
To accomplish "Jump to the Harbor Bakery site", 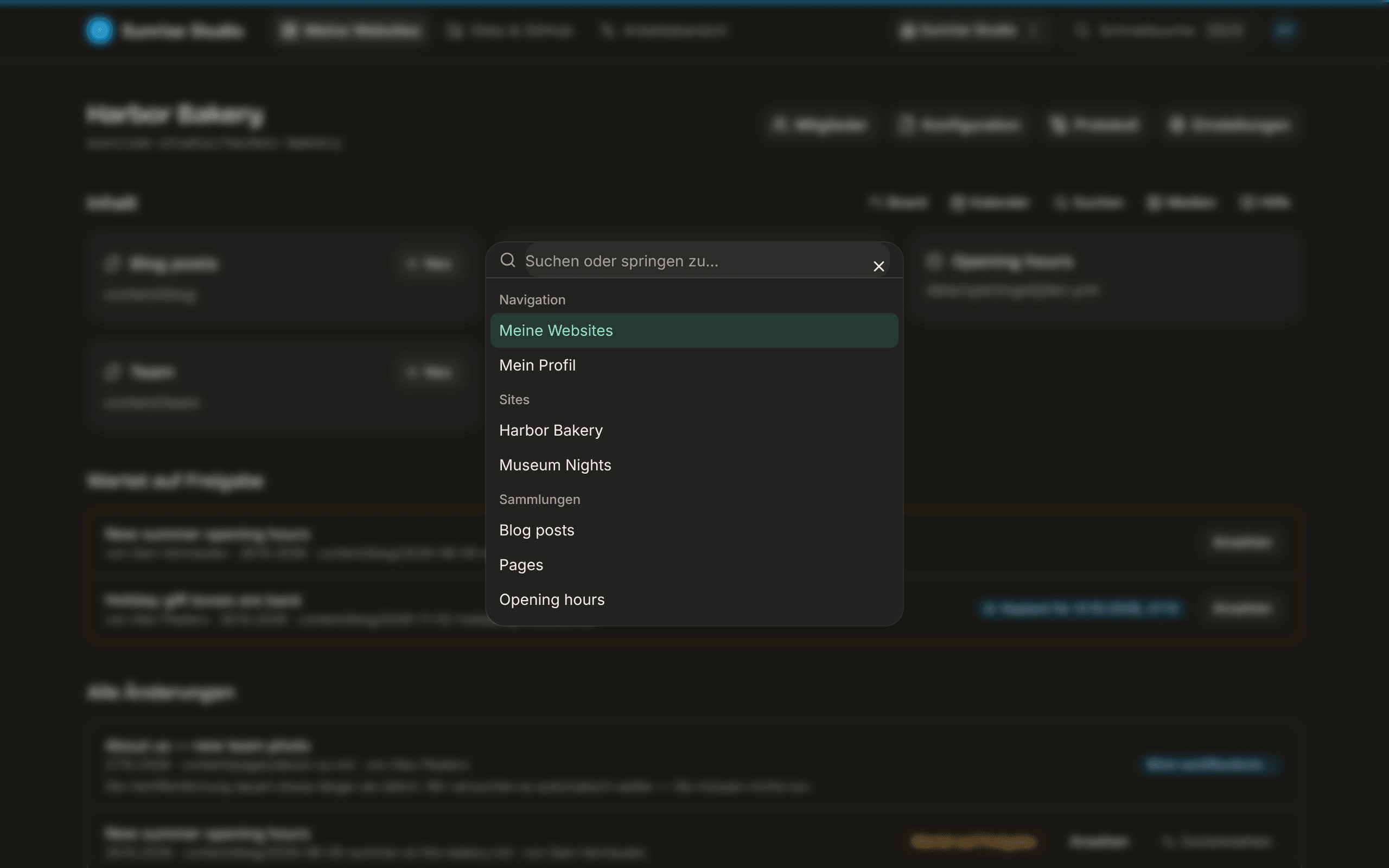I will [694, 430].
